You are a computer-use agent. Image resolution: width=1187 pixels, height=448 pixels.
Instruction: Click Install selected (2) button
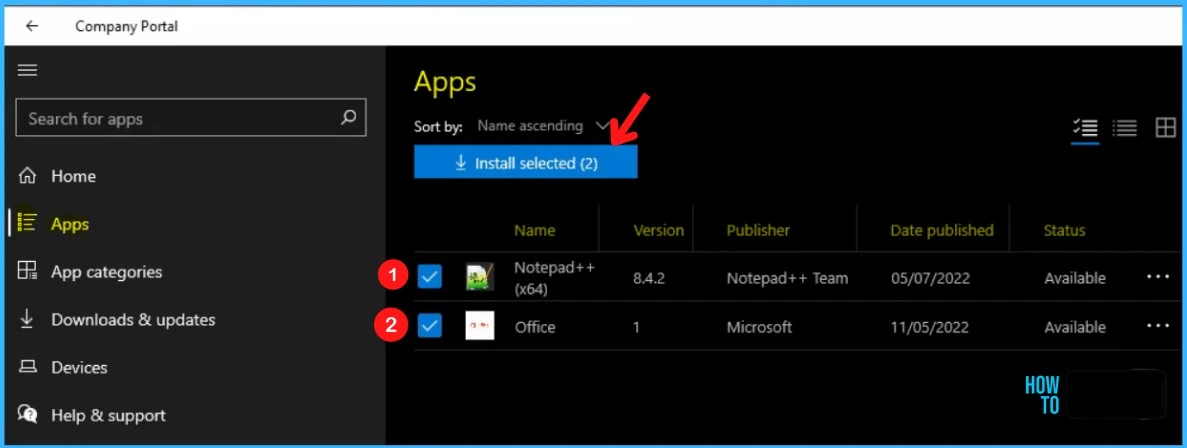pyautogui.click(x=525, y=163)
